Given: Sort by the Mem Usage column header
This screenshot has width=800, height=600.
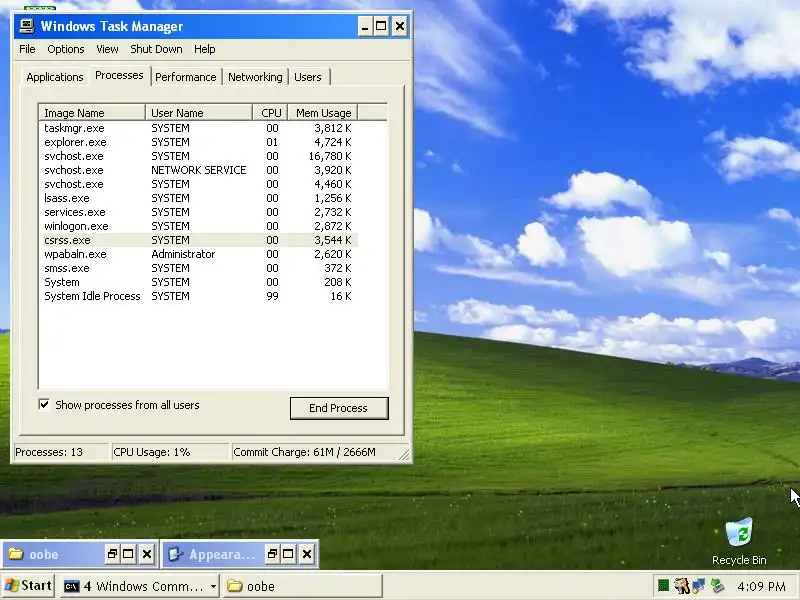Looking at the screenshot, I should 323,113.
